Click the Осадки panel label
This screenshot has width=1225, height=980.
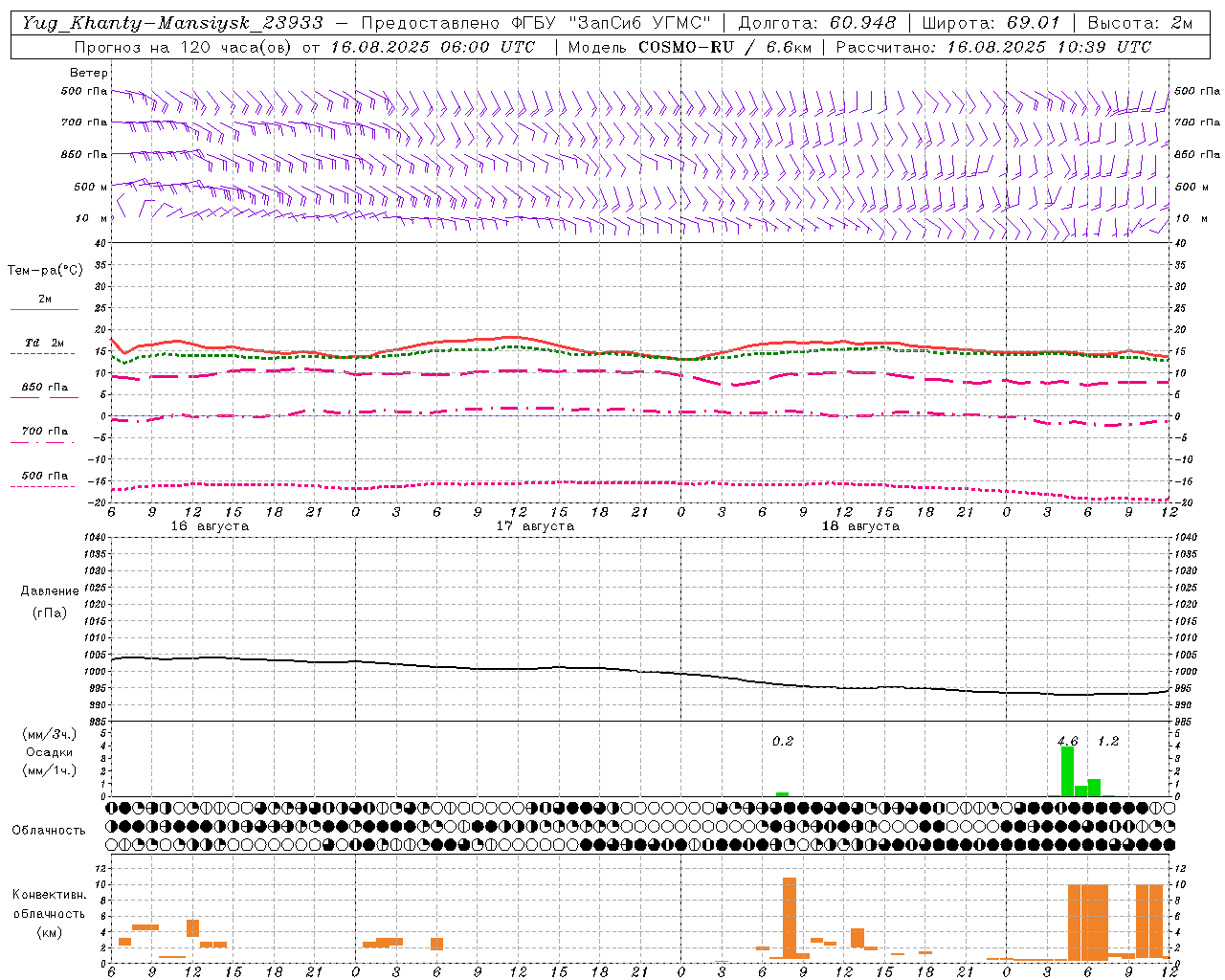(49, 752)
